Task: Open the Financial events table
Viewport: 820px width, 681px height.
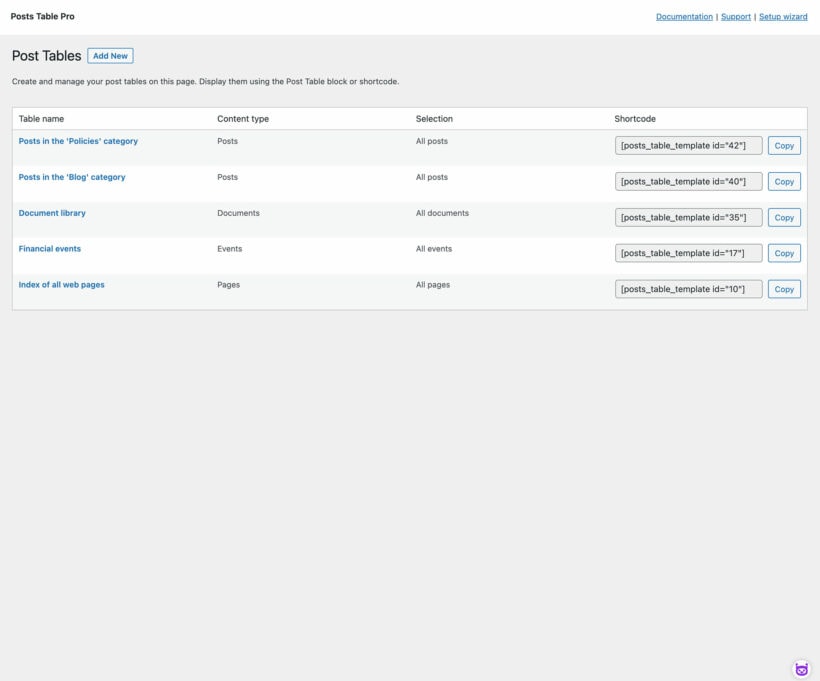Action: pos(48,249)
